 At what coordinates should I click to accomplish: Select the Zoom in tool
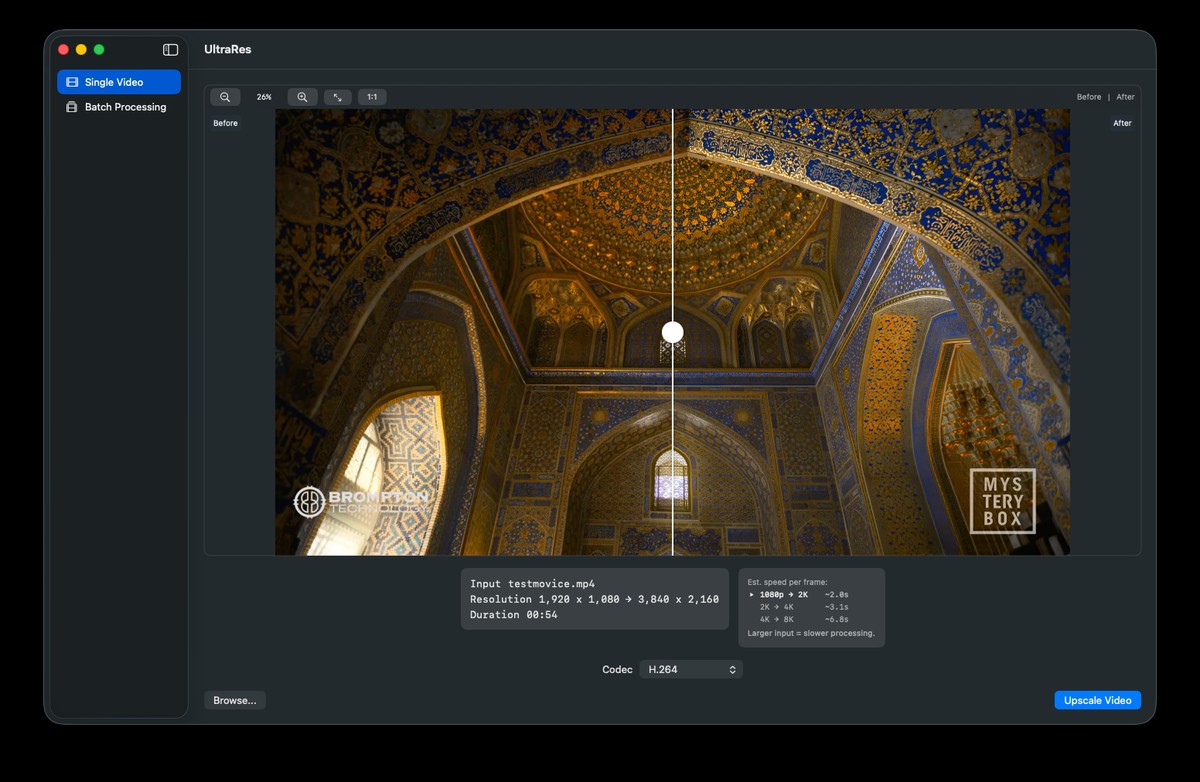302,96
